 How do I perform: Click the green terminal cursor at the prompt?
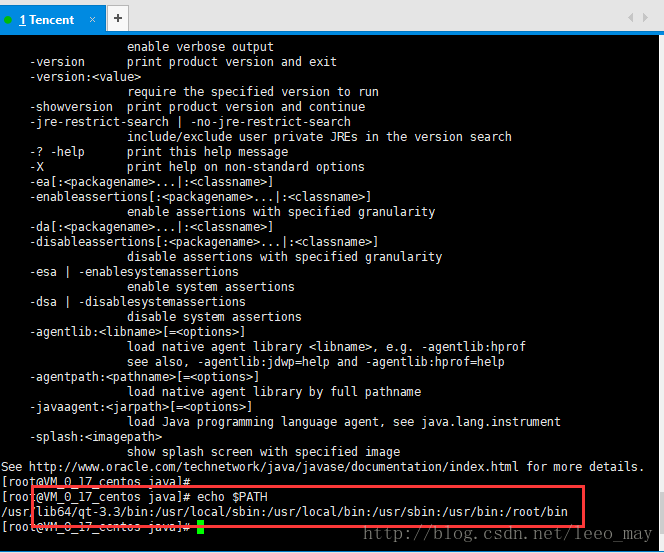point(200,527)
